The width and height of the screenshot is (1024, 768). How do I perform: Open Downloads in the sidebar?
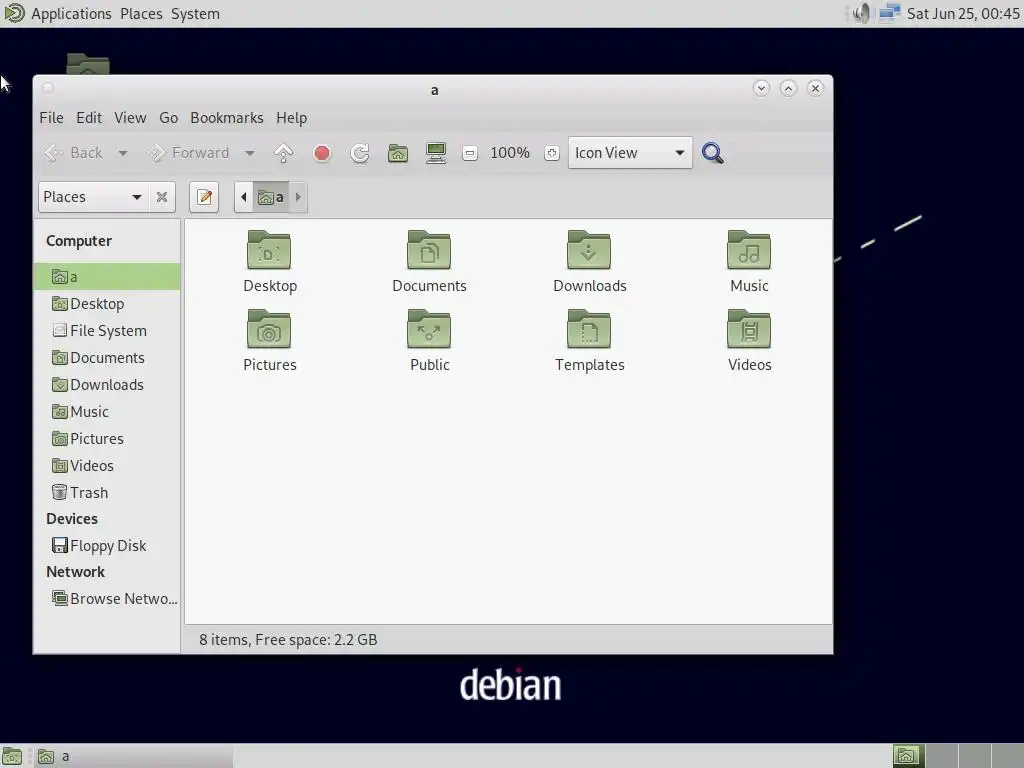pos(107,385)
